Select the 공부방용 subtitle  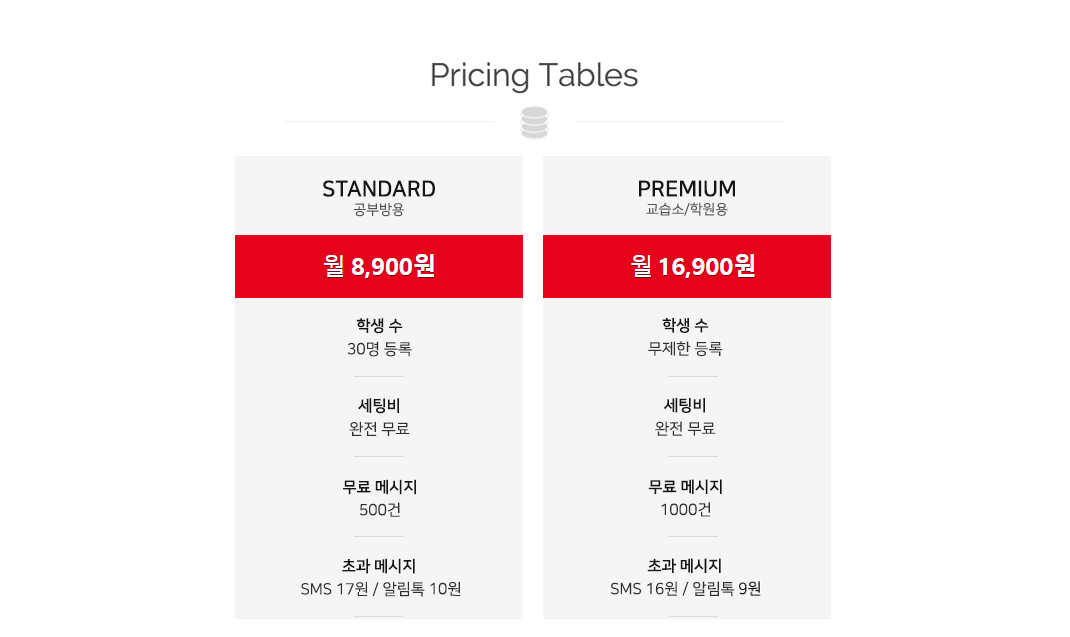tap(379, 210)
